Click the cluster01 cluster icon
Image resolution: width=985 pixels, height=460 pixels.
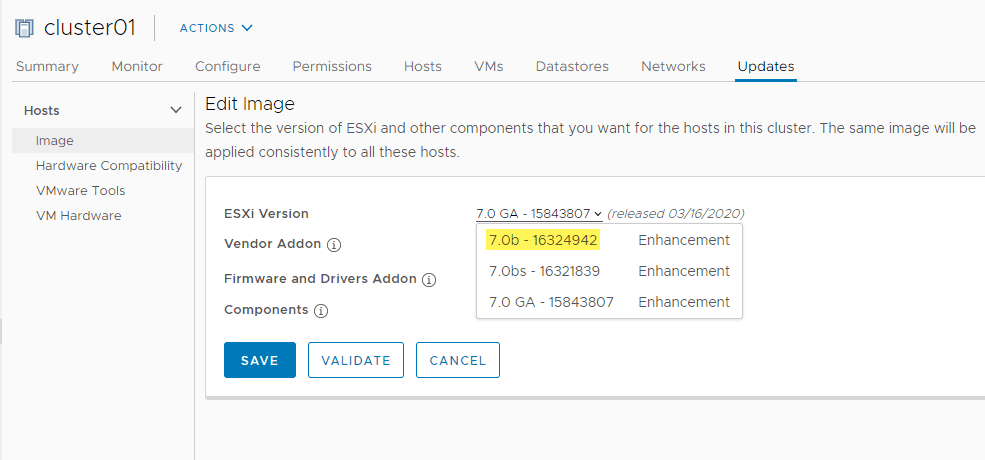pyautogui.click(x=25, y=28)
